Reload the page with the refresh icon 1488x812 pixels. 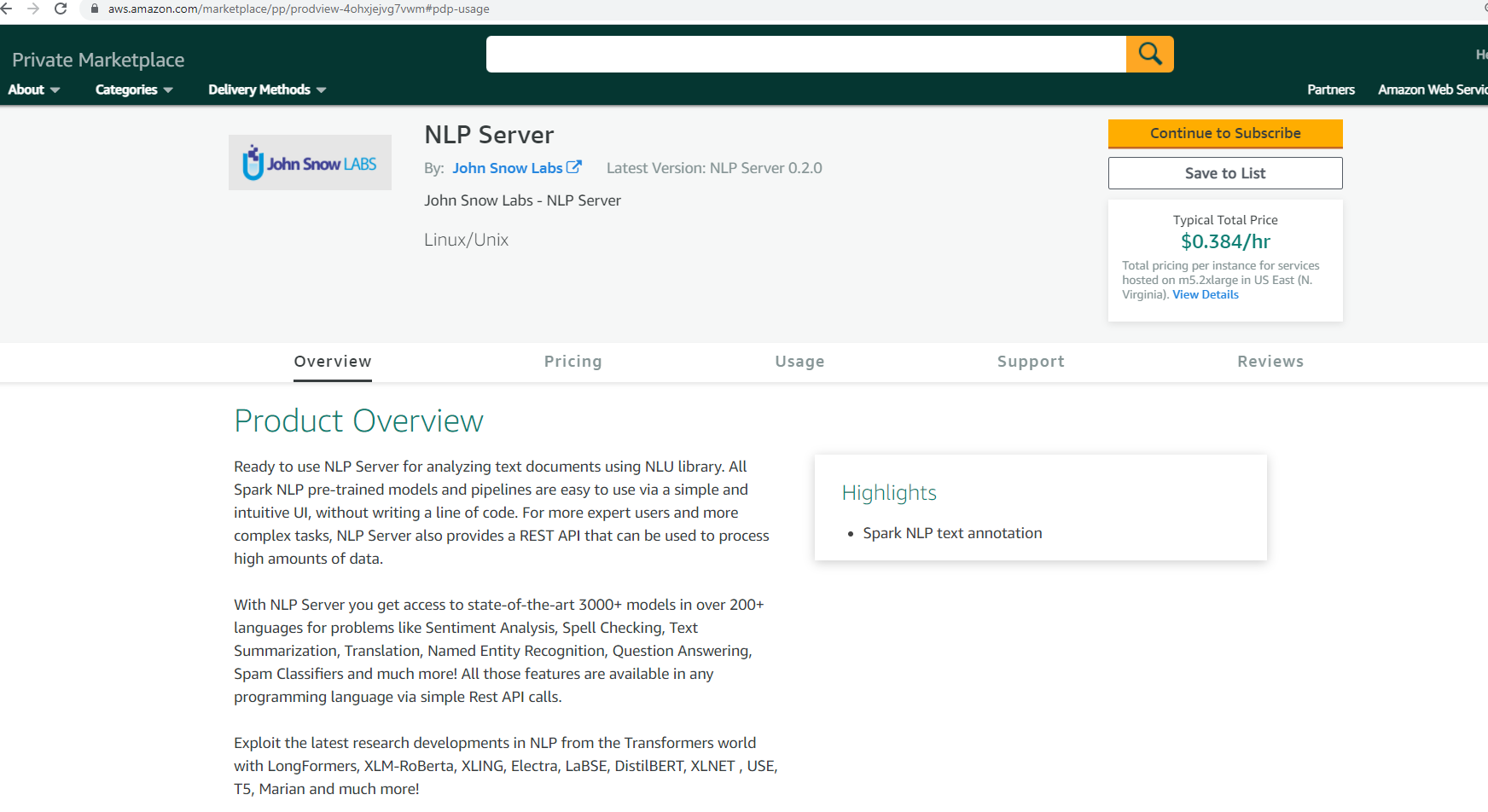[61, 9]
